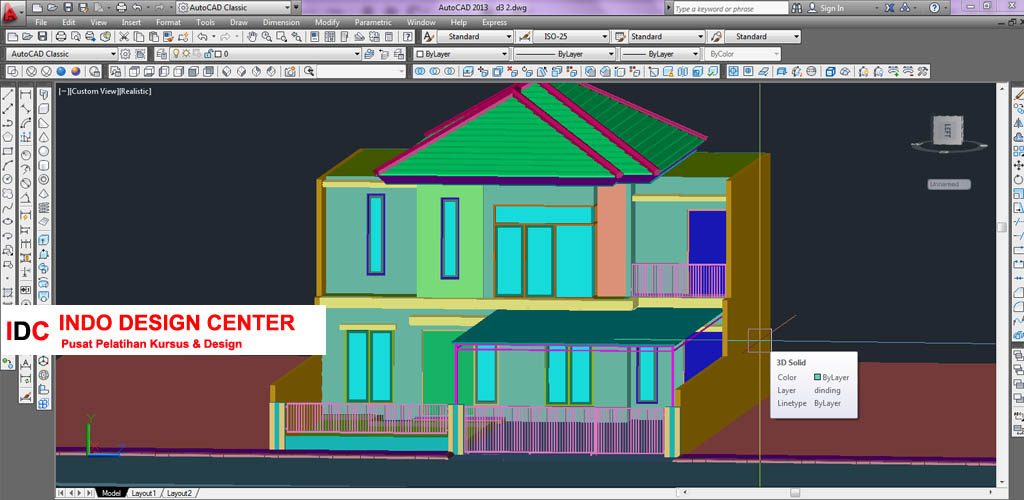Click Make Object's Layer Current icon

pos(369,54)
